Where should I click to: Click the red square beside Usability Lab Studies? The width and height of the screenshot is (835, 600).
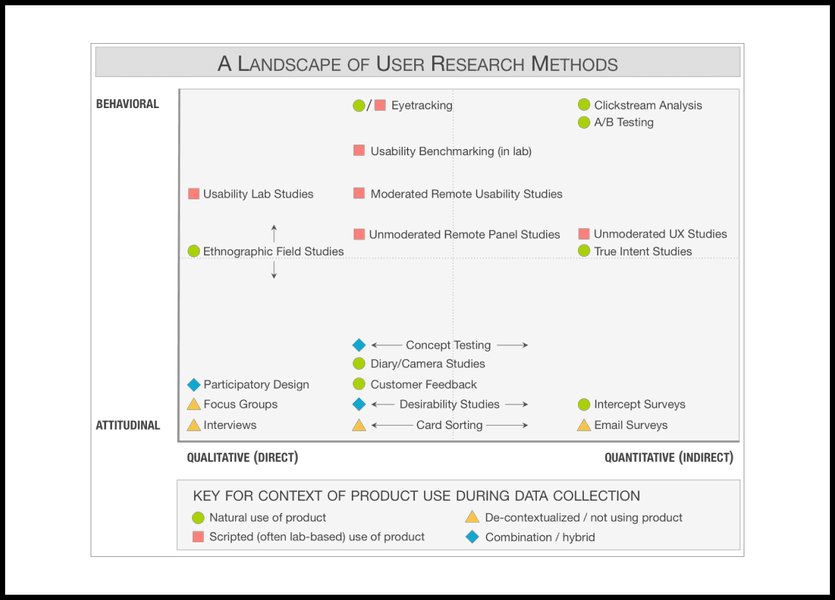[194, 194]
